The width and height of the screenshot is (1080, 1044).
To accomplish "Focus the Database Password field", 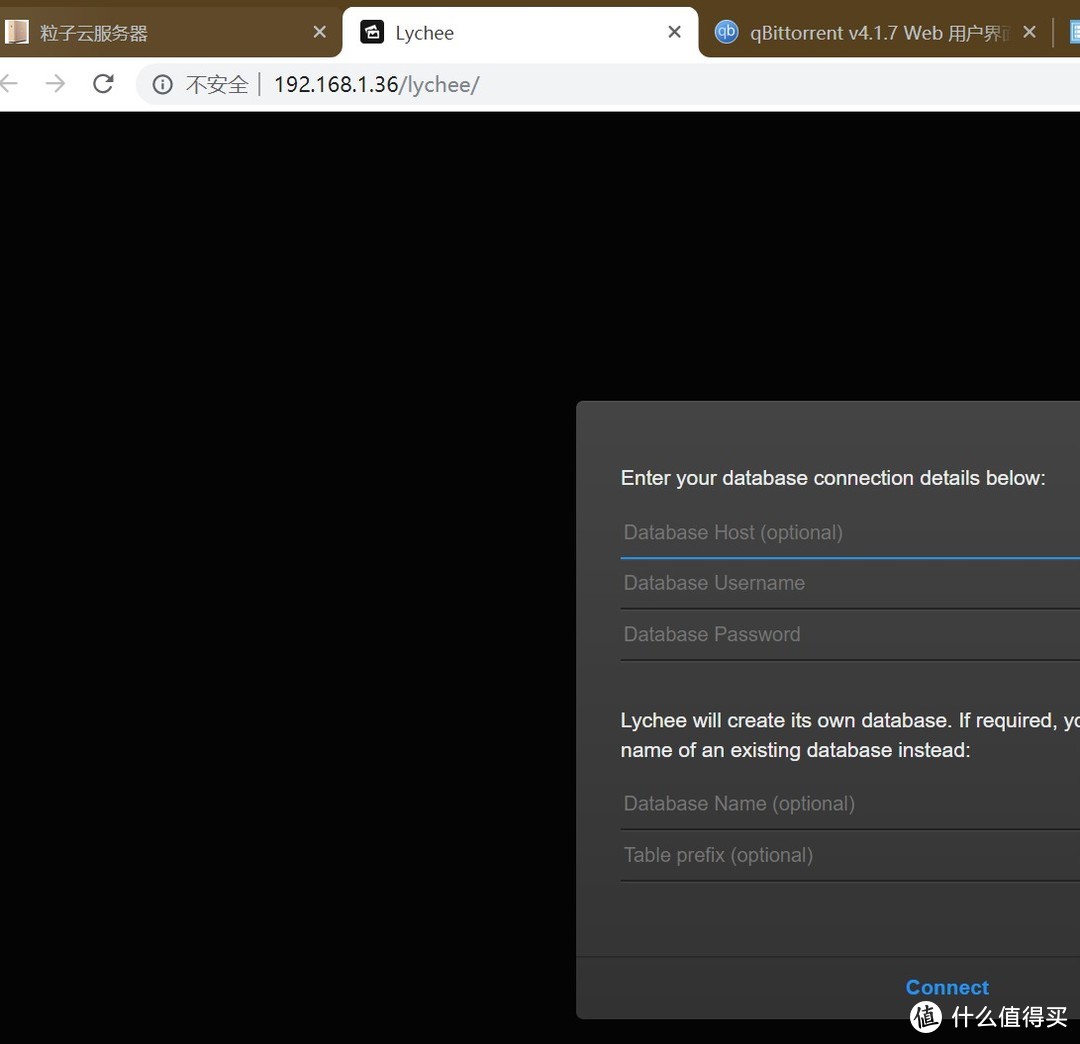I will [x=850, y=634].
